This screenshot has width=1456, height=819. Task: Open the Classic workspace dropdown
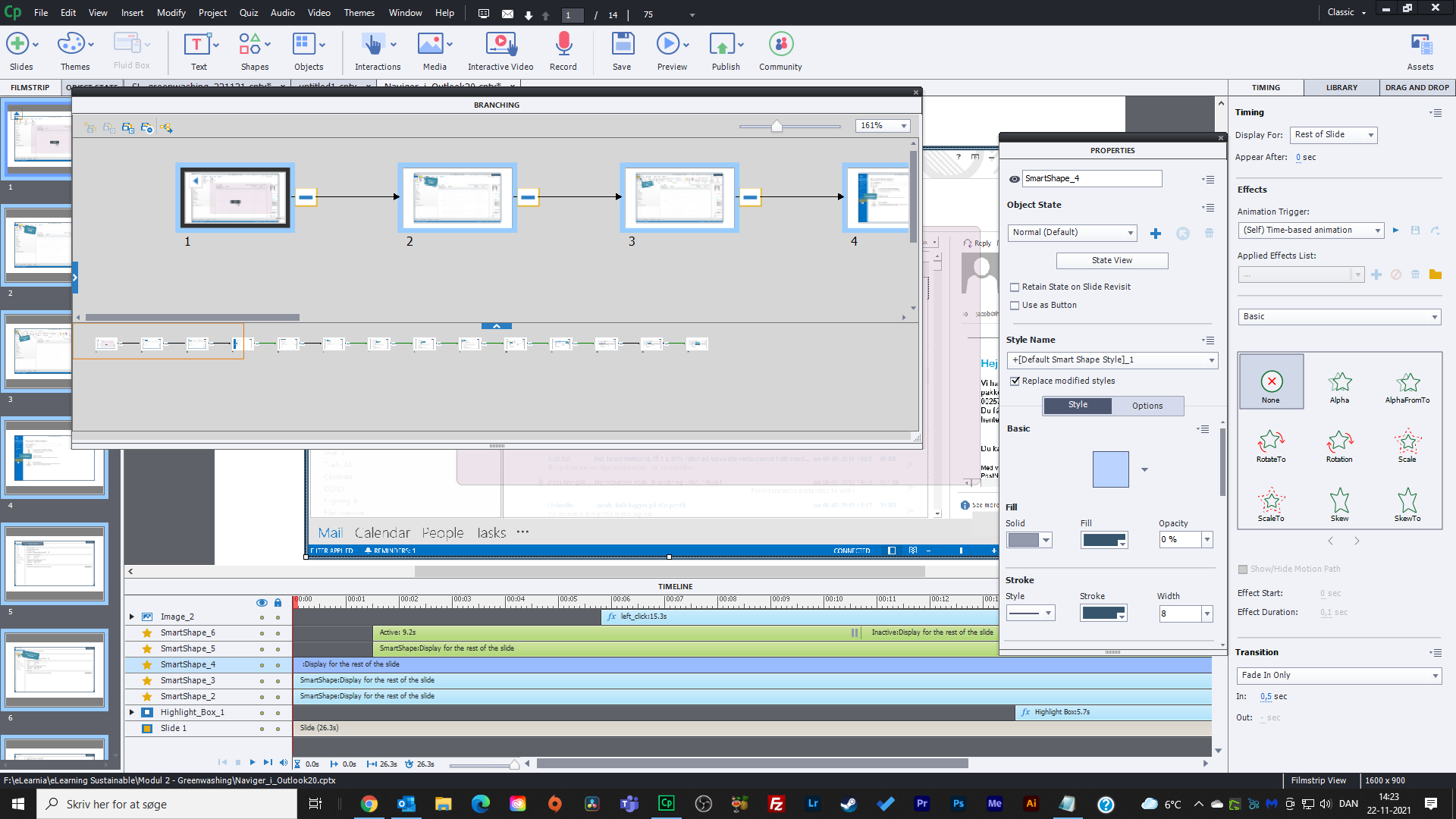[x=1347, y=12]
